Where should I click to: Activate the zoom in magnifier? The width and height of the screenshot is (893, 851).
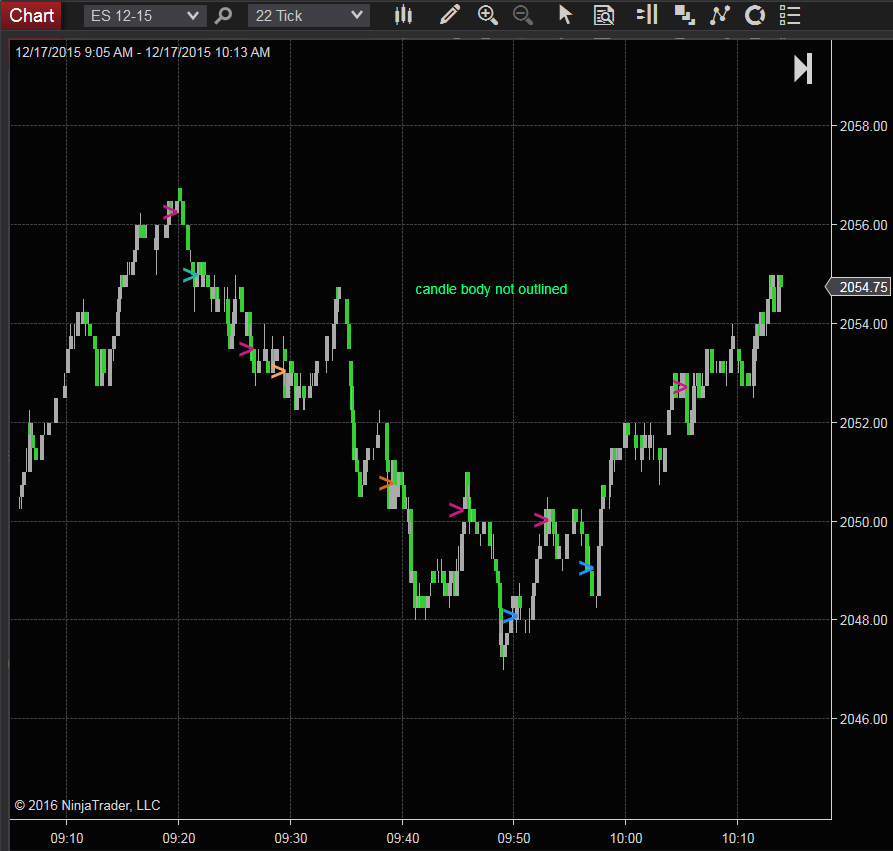(x=488, y=15)
